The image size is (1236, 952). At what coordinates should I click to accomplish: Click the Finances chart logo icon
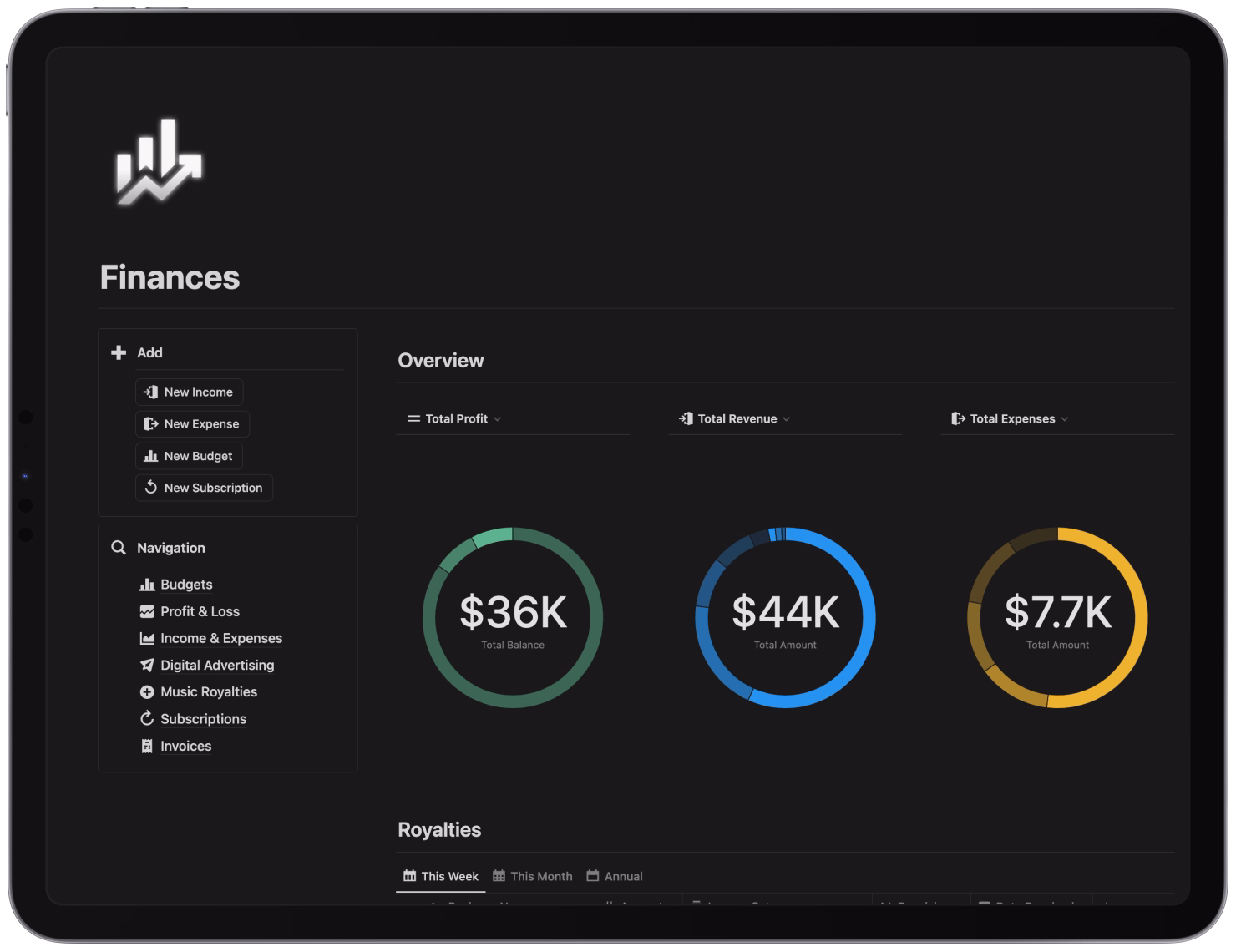159,161
